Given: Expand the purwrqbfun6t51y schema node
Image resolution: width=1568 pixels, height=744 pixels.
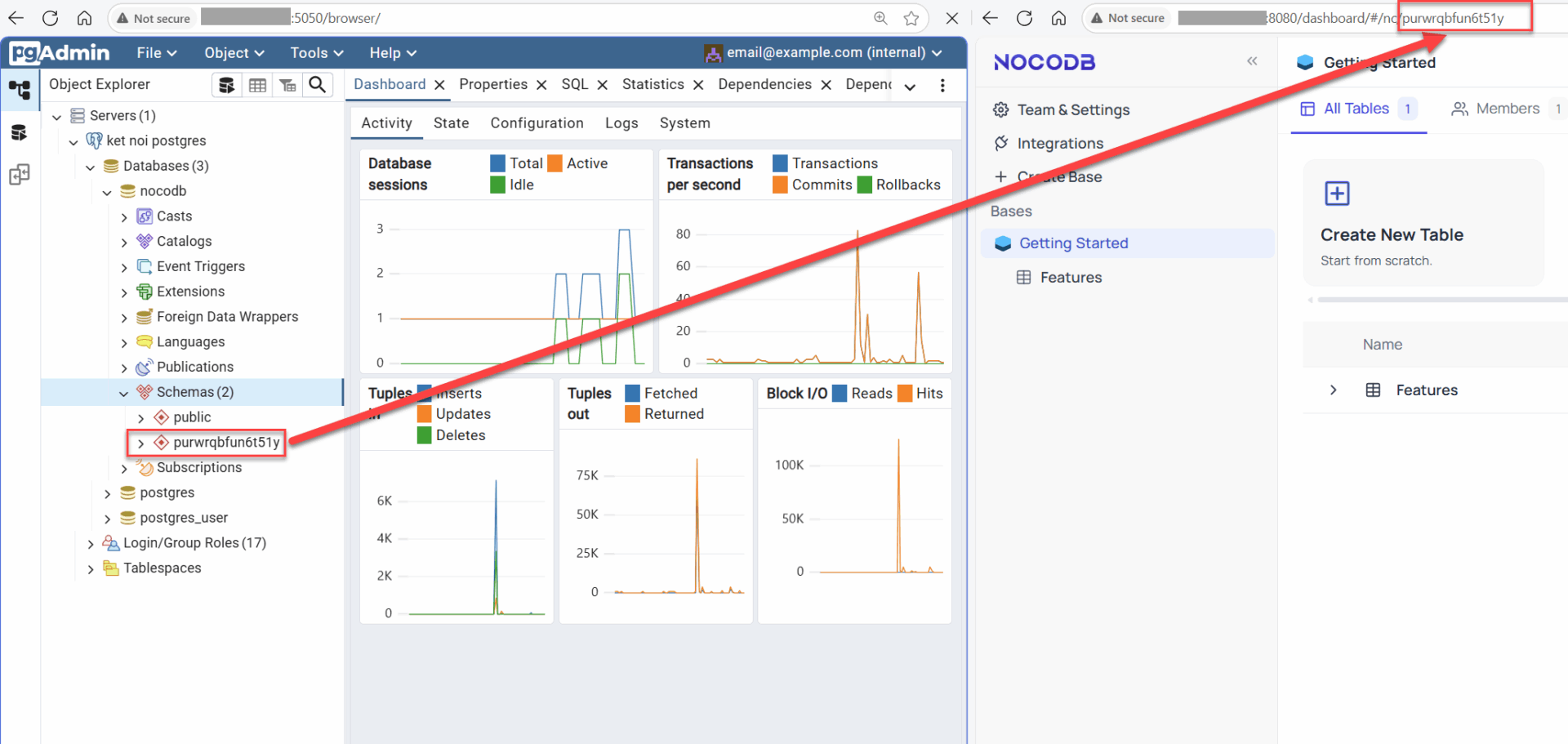Looking at the screenshot, I should click(140, 443).
